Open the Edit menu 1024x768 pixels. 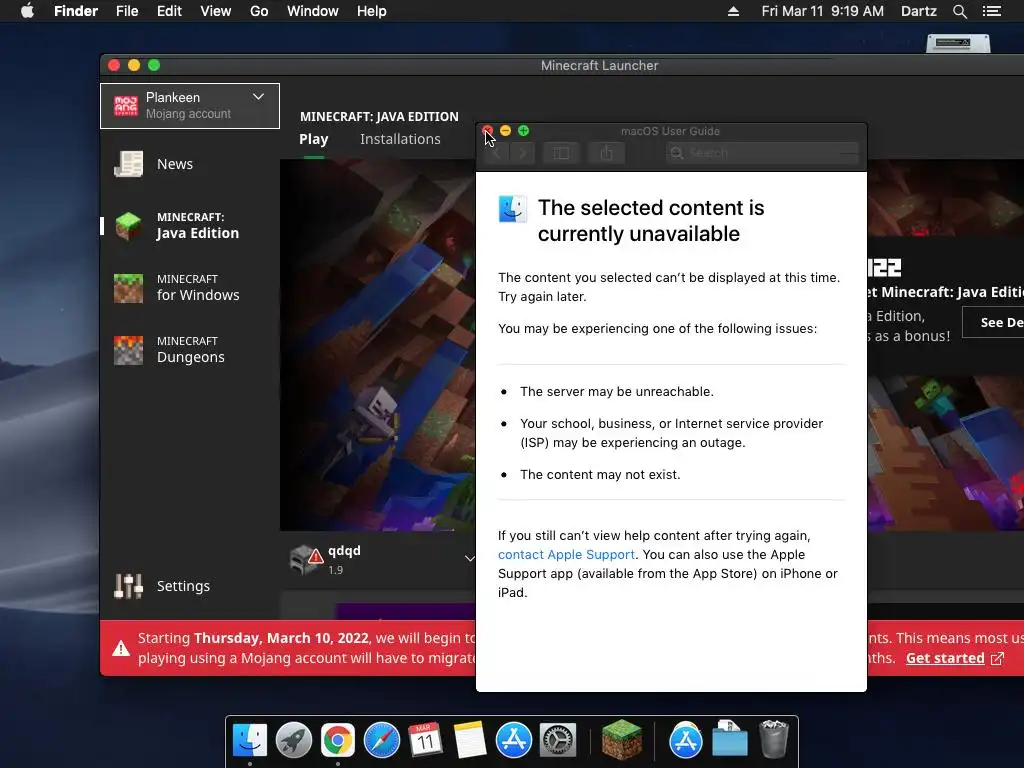coord(169,11)
